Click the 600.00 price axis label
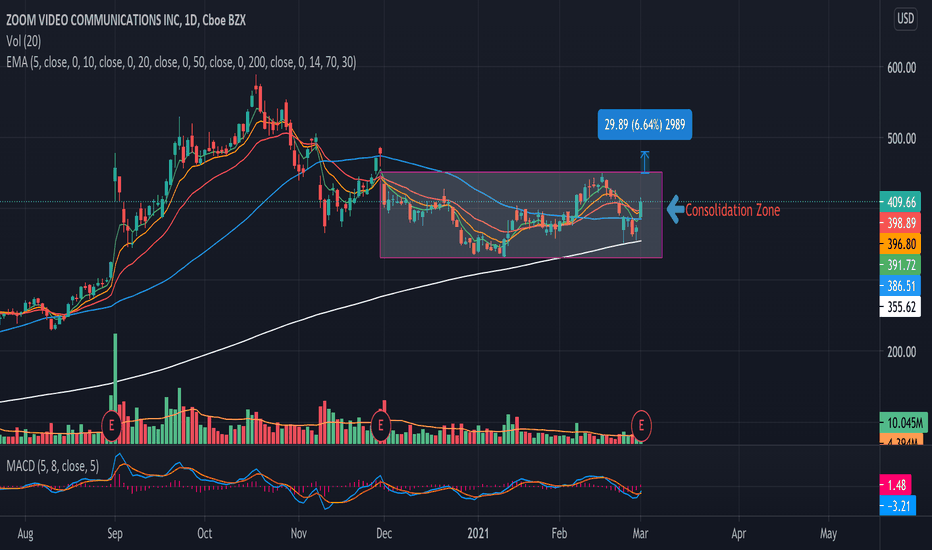The image size is (932, 550). (x=901, y=68)
